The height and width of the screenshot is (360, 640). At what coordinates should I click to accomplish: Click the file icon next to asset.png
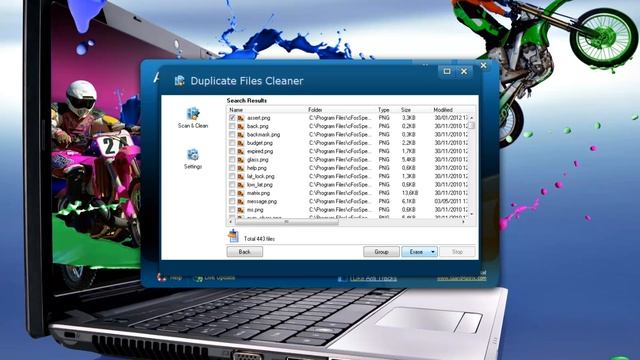(240, 118)
